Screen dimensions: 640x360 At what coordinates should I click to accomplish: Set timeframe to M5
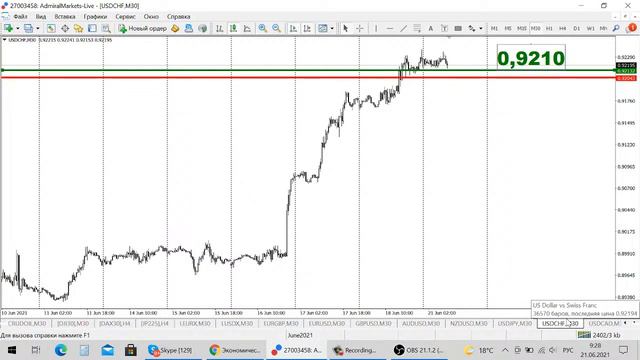click(x=508, y=28)
